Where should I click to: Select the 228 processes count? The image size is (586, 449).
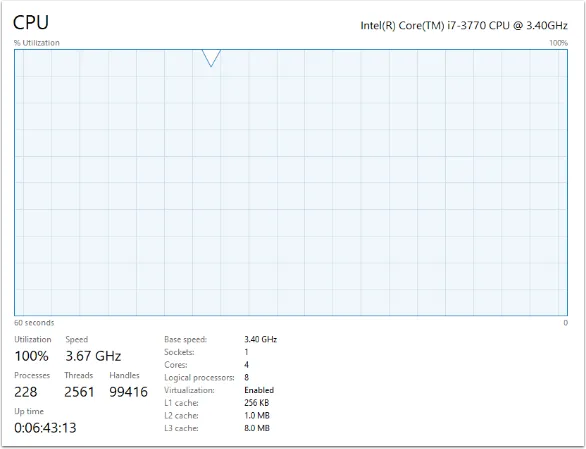25,392
